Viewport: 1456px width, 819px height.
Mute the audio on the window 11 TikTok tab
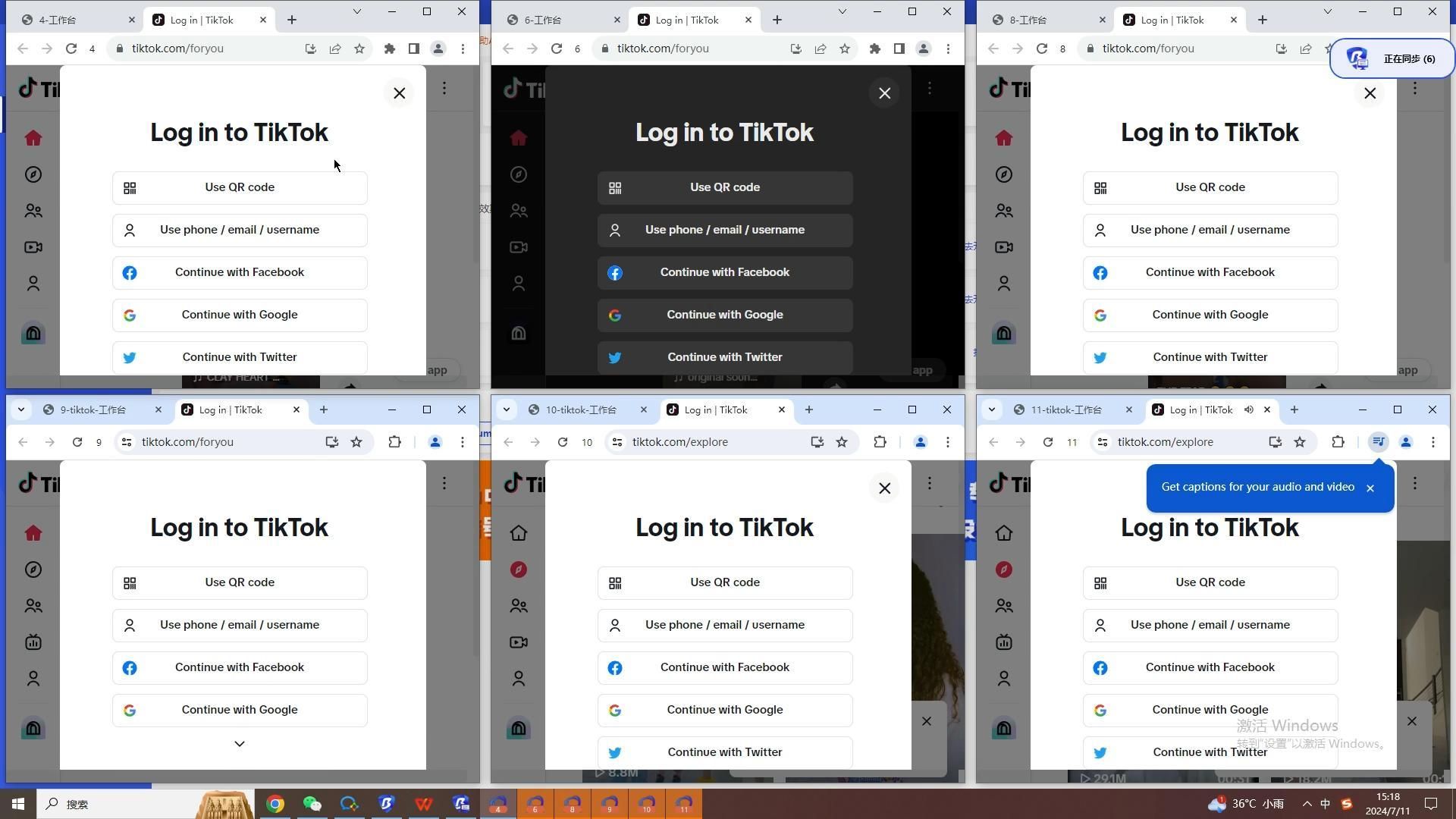[x=1249, y=409]
